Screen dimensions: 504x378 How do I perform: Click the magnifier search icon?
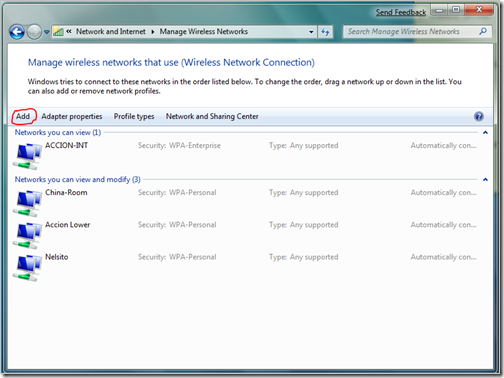[483, 31]
